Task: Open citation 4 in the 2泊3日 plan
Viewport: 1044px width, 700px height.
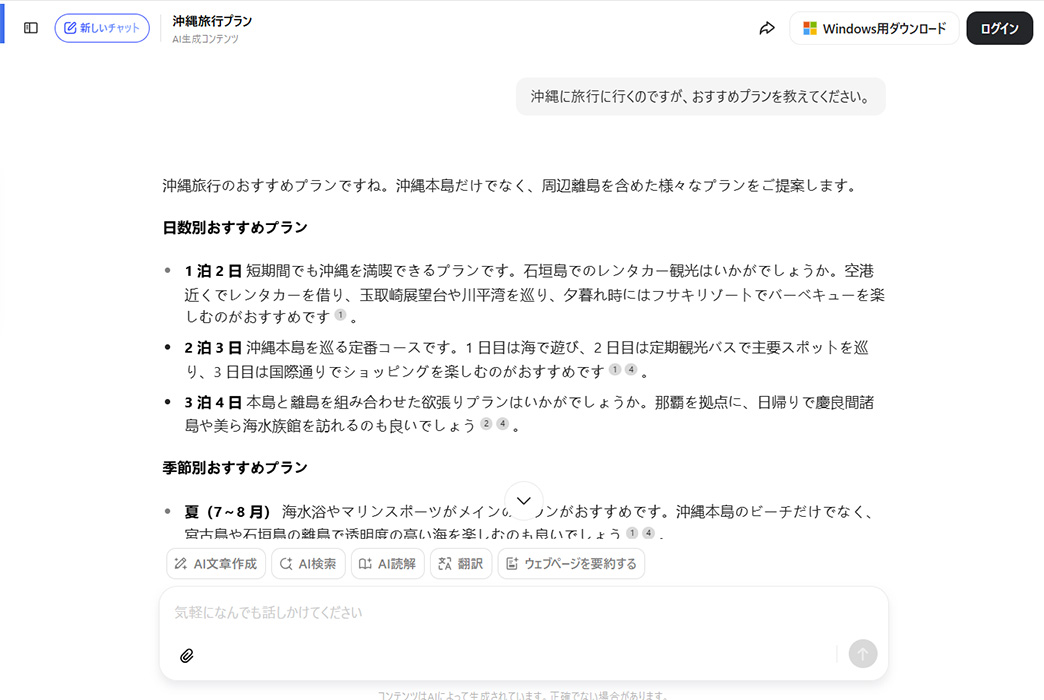Action: [631, 370]
